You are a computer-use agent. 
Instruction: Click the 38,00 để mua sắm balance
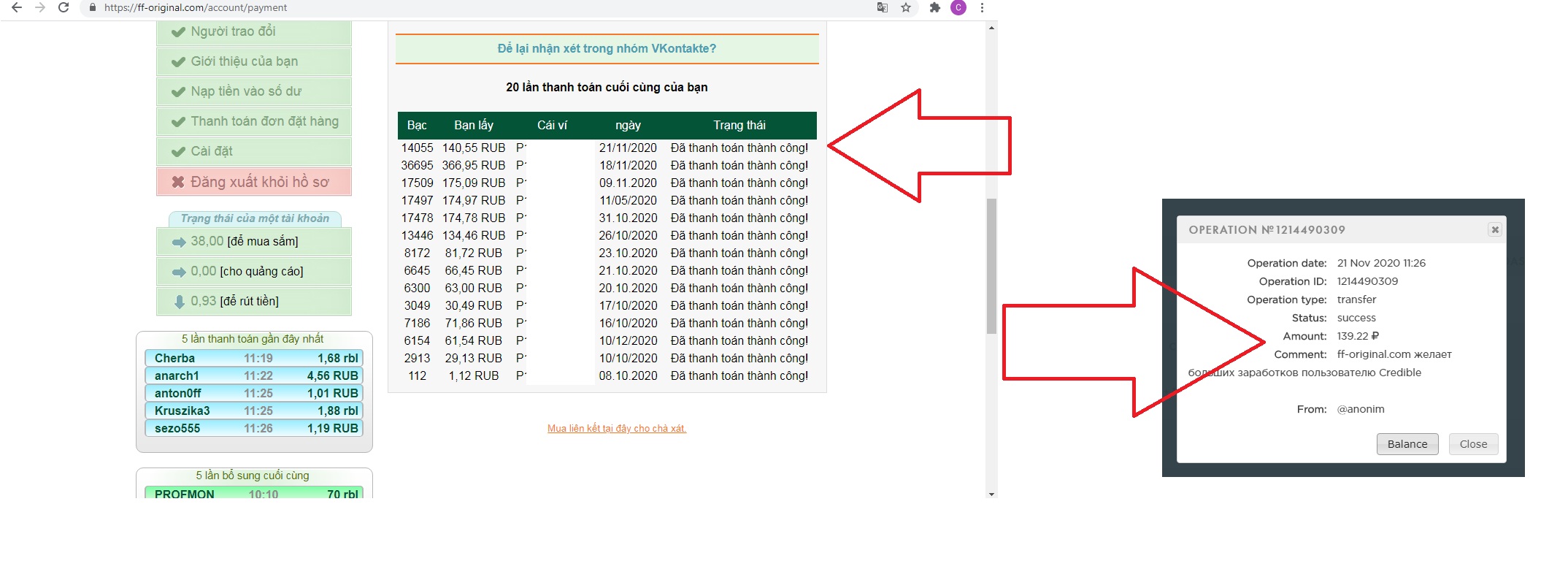click(x=254, y=241)
